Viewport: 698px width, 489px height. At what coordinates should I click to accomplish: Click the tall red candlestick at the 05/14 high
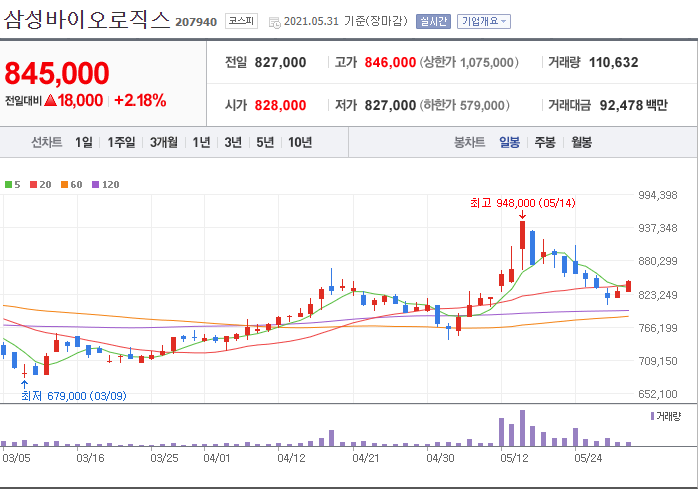coord(523,235)
